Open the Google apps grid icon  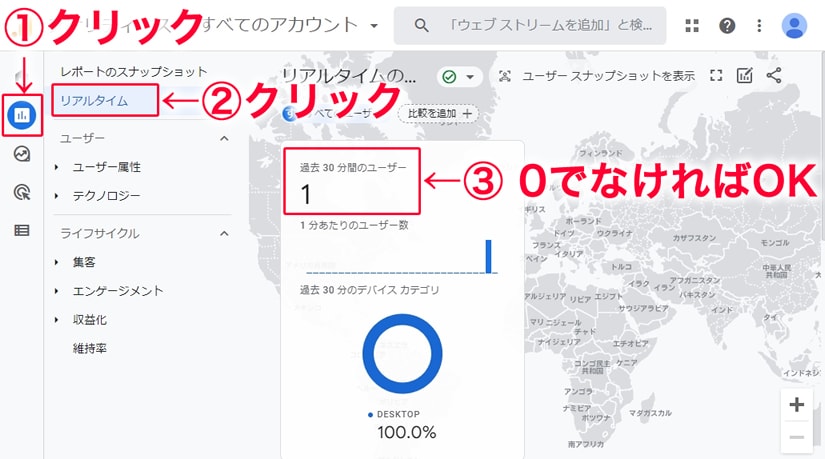[x=692, y=25]
